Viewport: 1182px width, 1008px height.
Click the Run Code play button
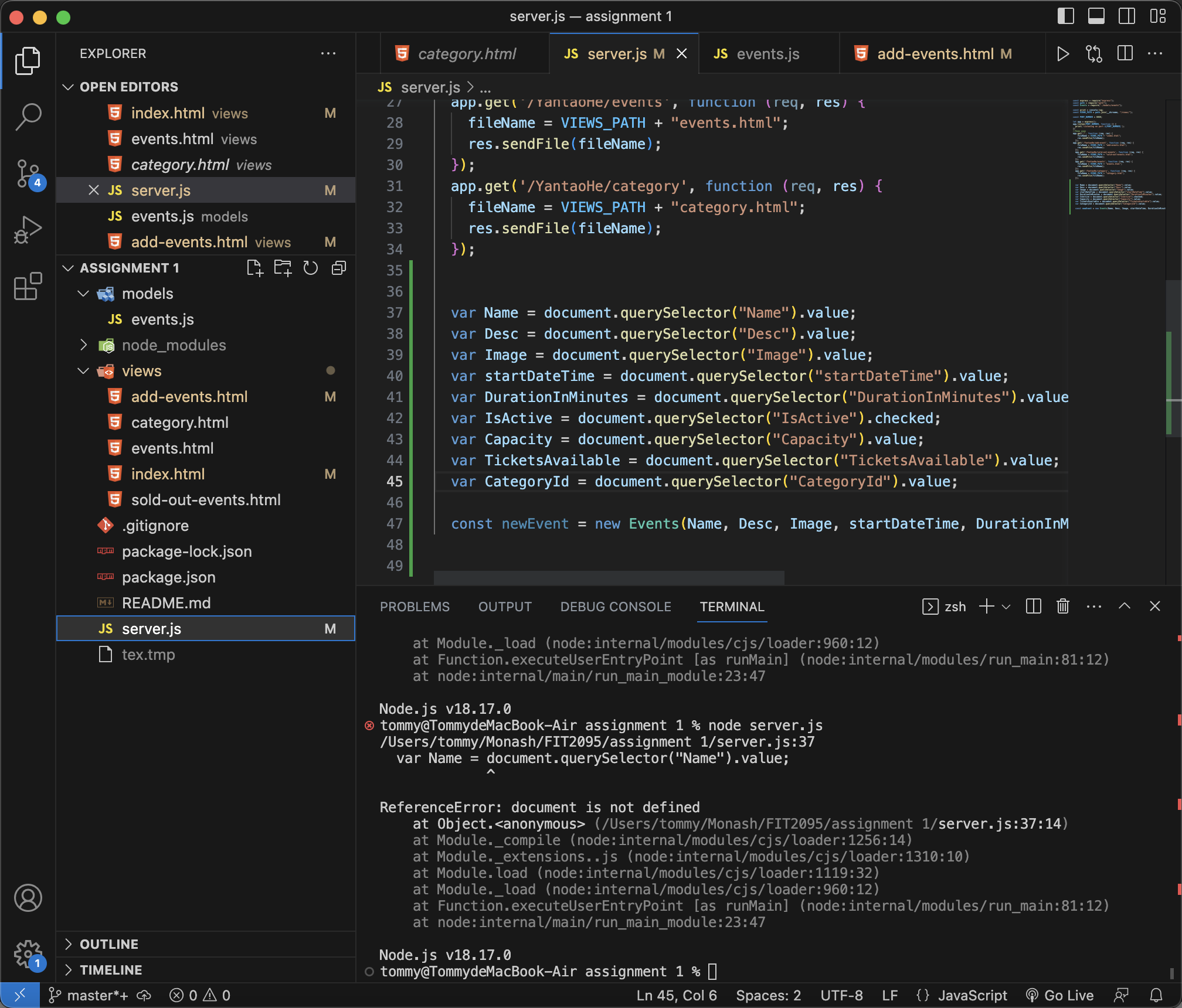[1062, 54]
